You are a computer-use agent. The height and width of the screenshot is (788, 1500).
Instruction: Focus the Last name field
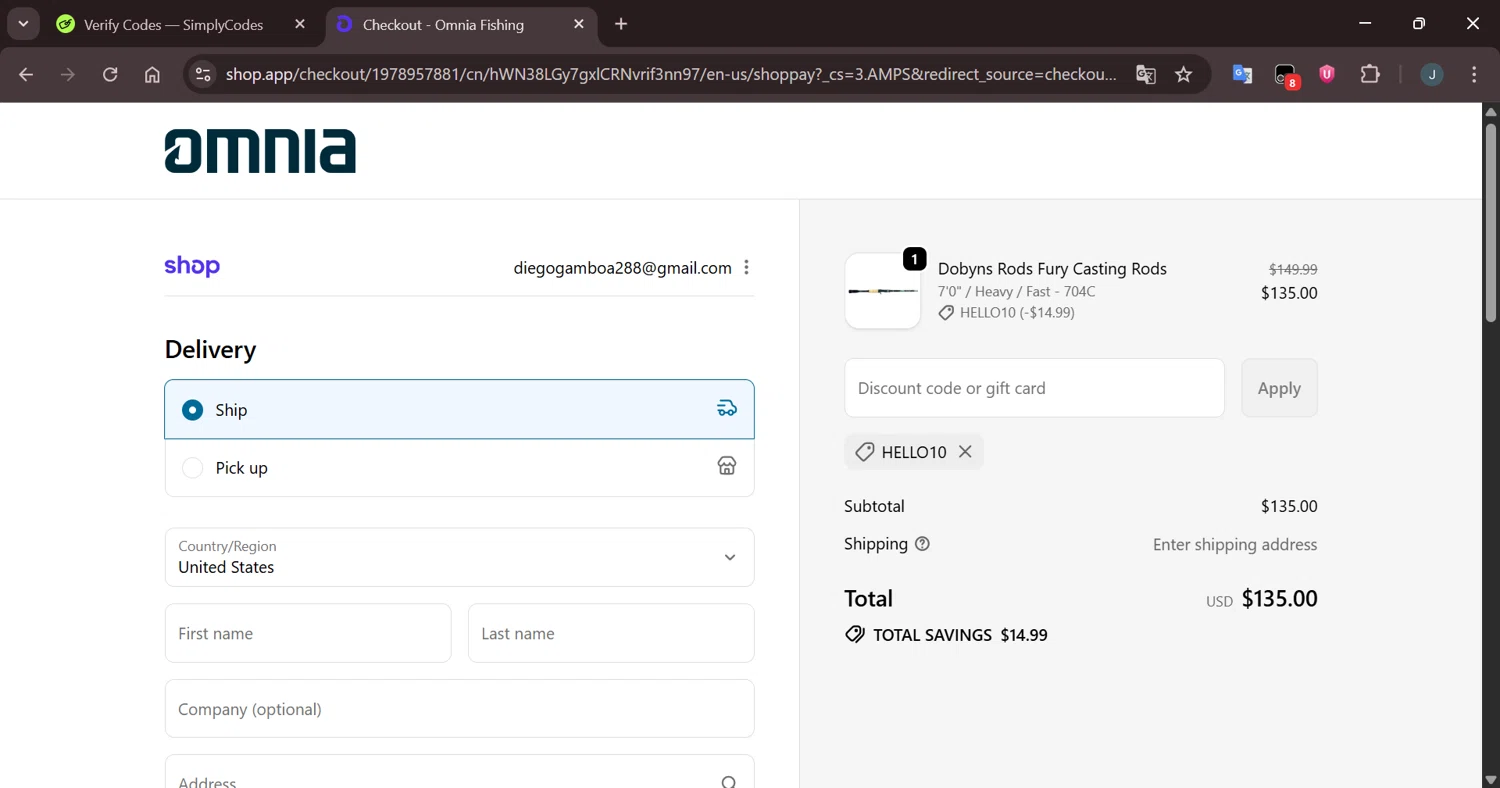click(x=611, y=633)
